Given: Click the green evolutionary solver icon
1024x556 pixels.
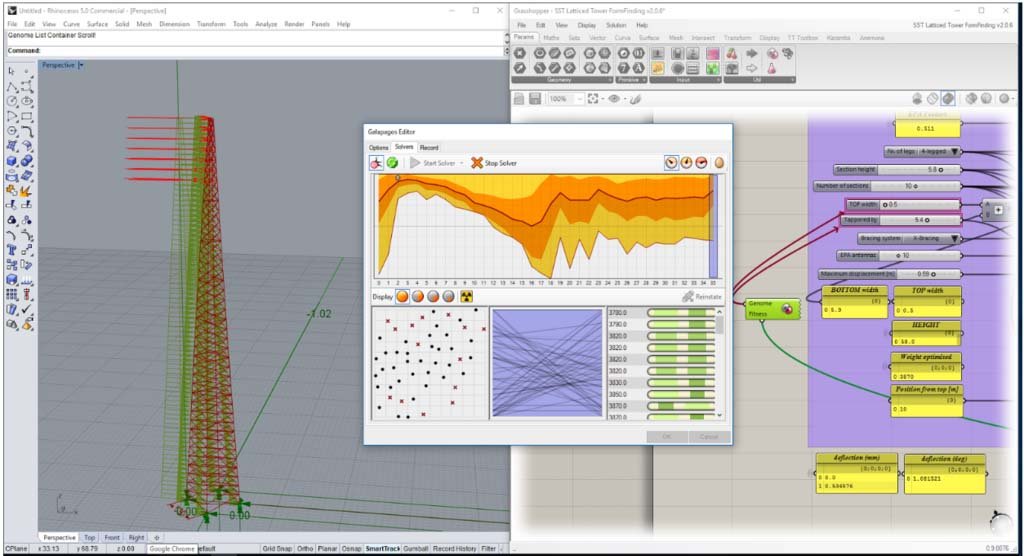Looking at the screenshot, I should 393,163.
